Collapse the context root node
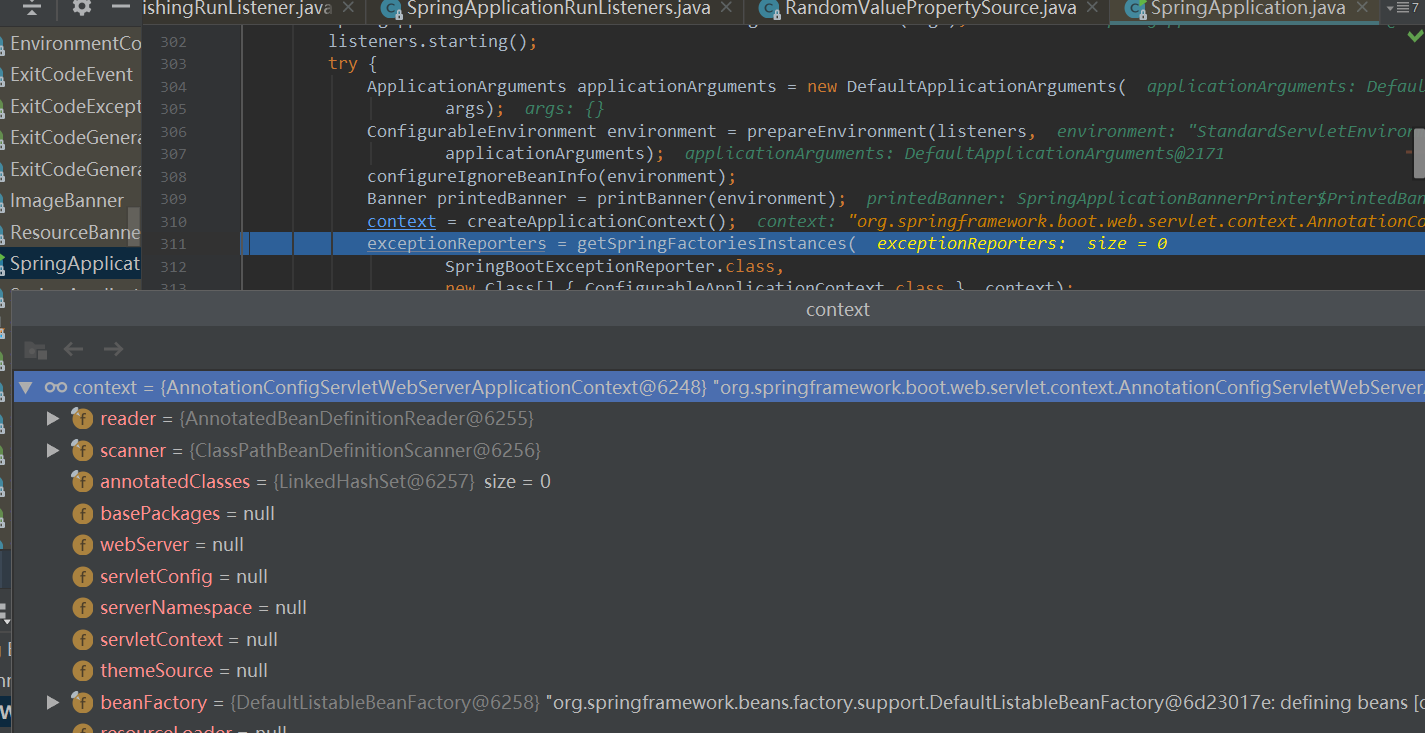This screenshot has width=1425, height=733. (26, 387)
